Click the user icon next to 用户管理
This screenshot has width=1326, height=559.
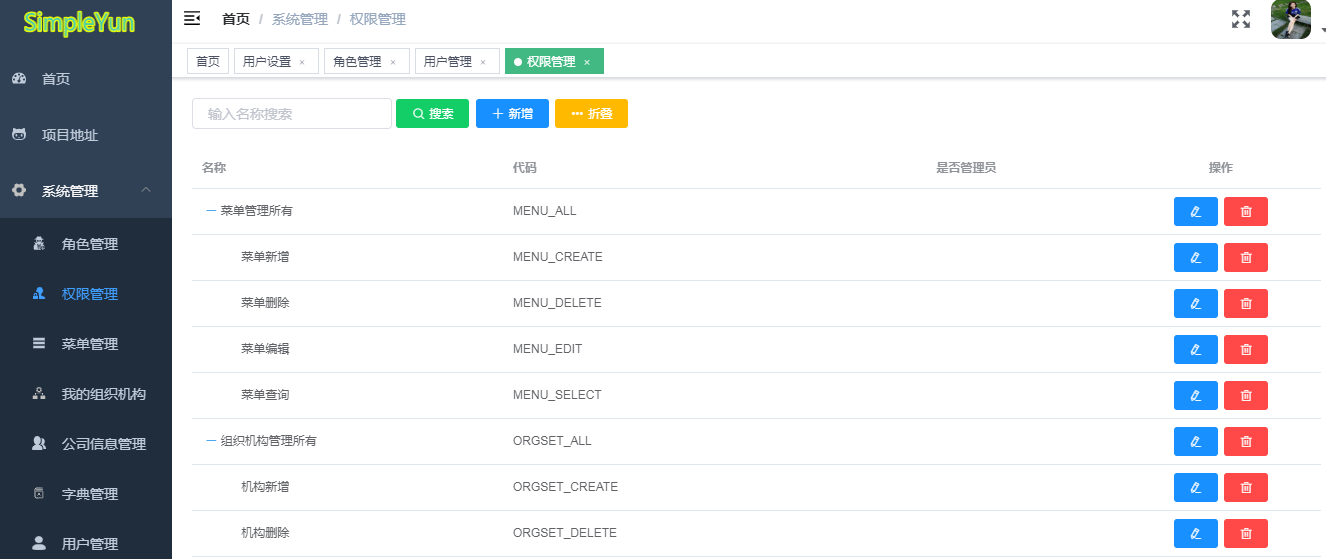[39, 543]
